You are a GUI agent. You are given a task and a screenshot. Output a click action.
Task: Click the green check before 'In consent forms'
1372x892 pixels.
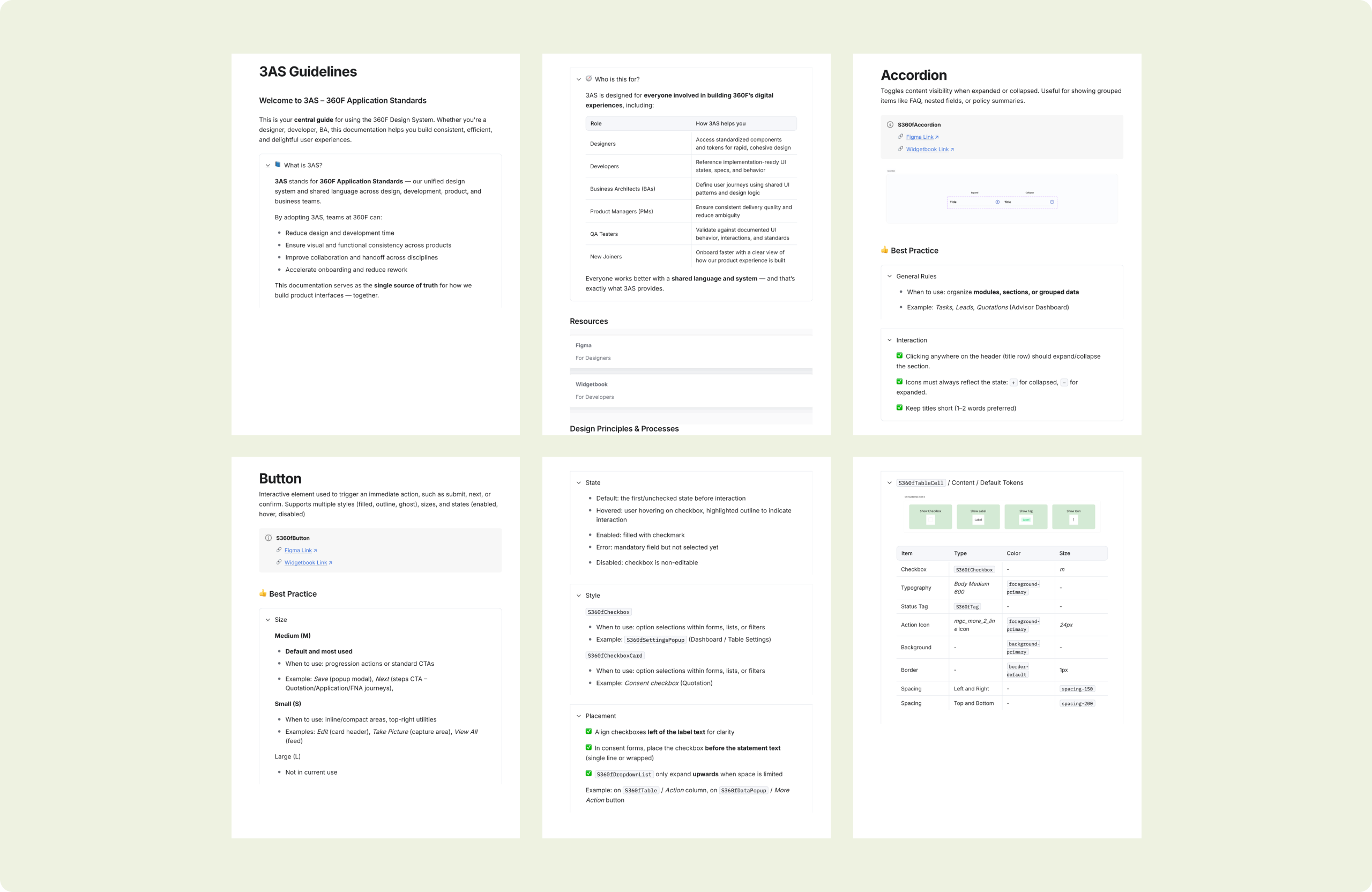588,747
